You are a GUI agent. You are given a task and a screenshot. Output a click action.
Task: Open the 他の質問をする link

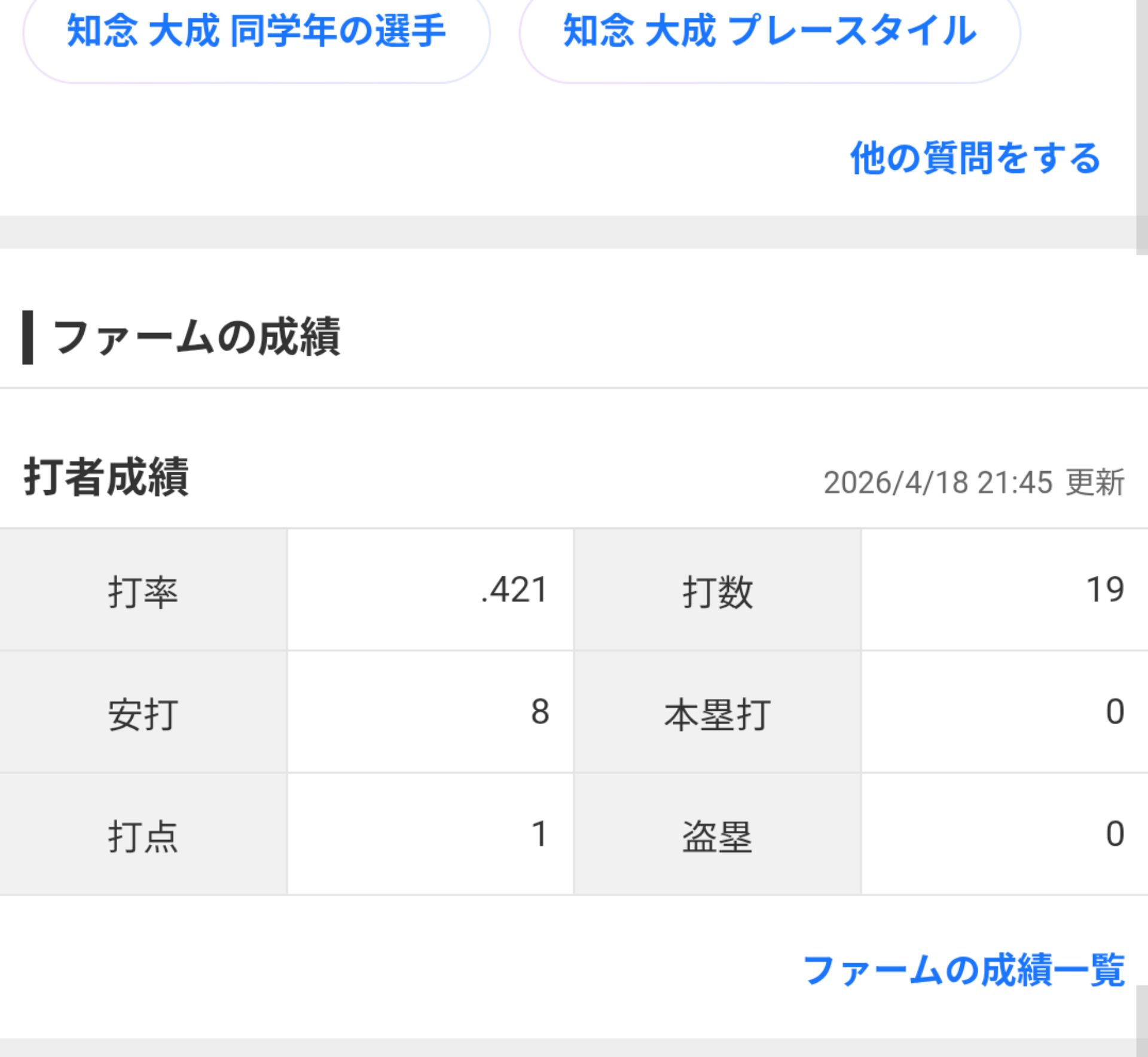[975, 158]
